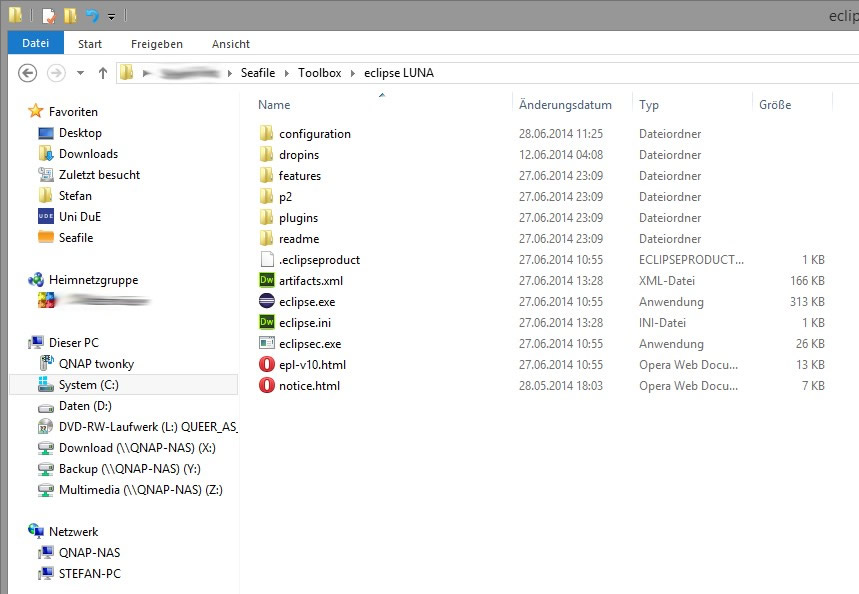This screenshot has width=859, height=594.
Task: Click the INI-Datei type cell
Action: [x=662, y=323]
